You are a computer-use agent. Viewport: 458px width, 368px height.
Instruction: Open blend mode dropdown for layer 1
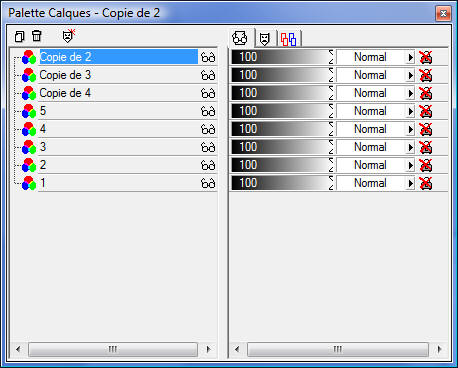(410, 183)
